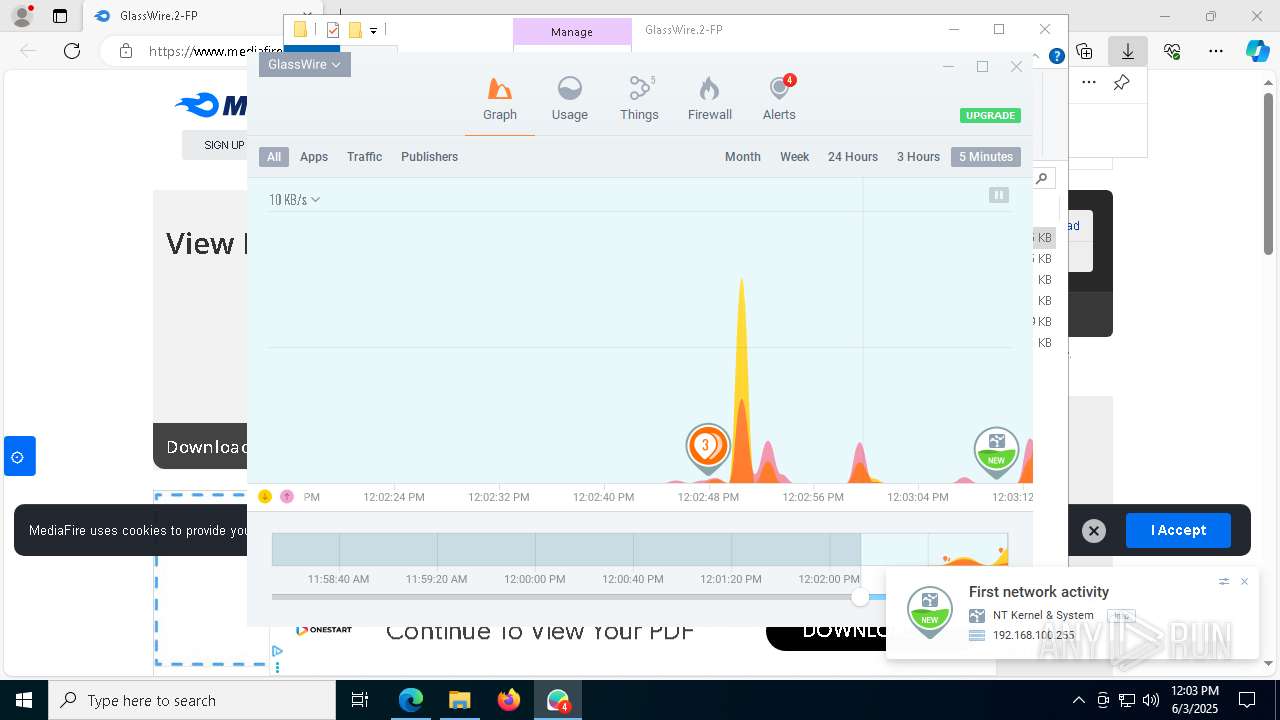Click the First network activity title

pyautogui.click(x=1039, y=592)
